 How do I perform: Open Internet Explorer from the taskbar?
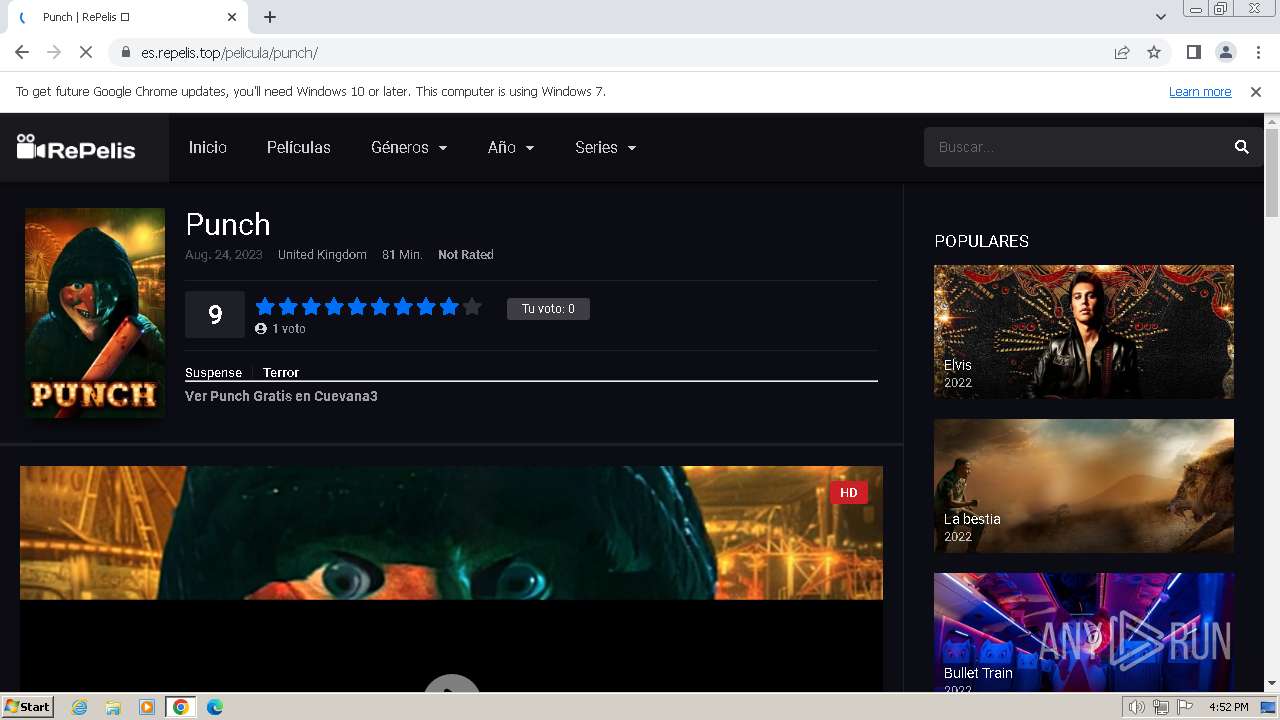79,707
